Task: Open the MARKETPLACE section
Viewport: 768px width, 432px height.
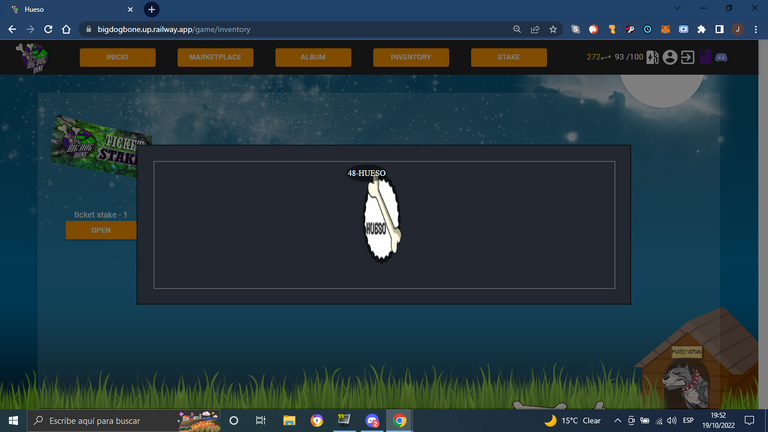Action: click(216, 57)
